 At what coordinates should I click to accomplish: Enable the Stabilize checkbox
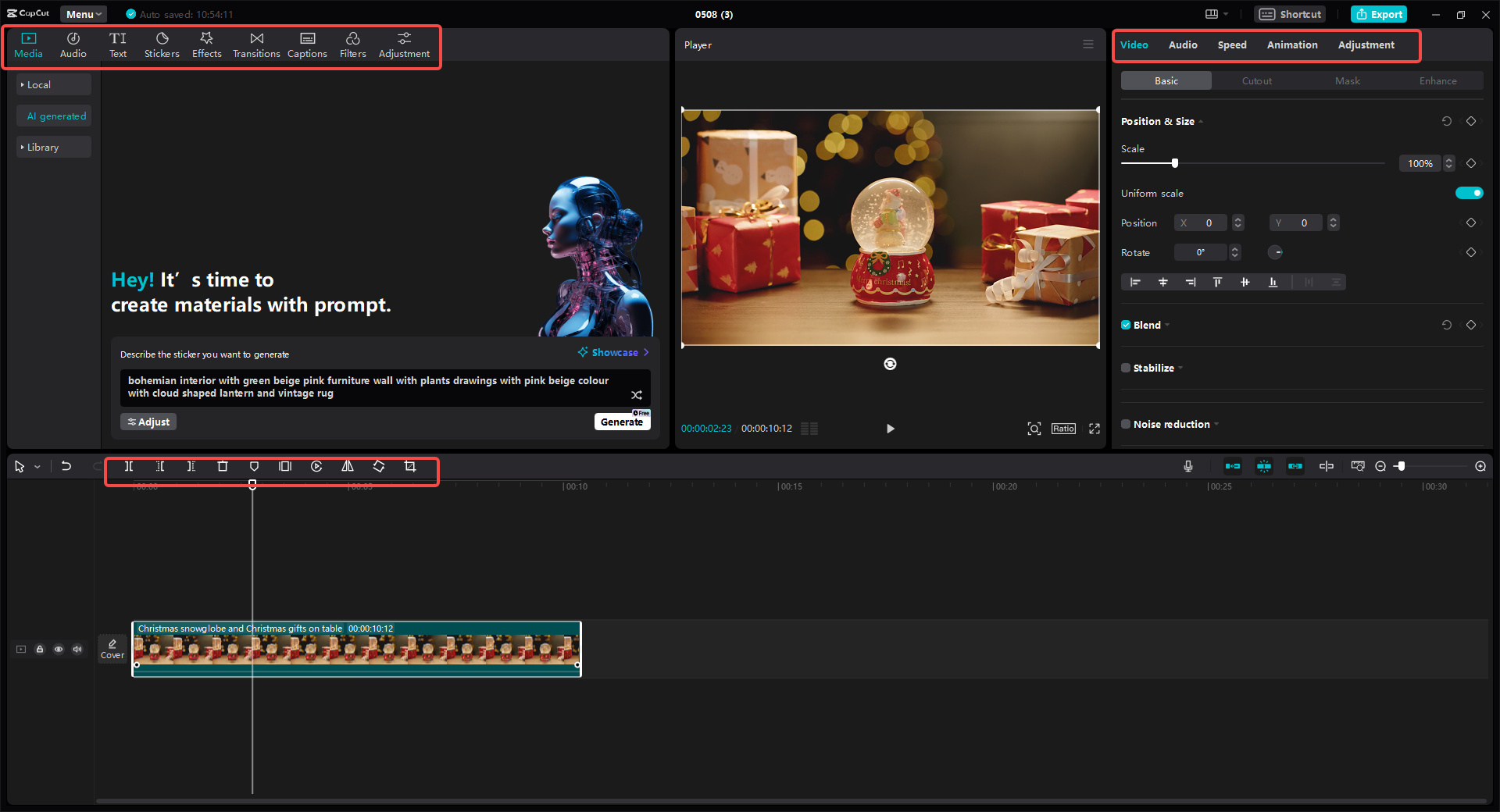(x=1126, y=368)
